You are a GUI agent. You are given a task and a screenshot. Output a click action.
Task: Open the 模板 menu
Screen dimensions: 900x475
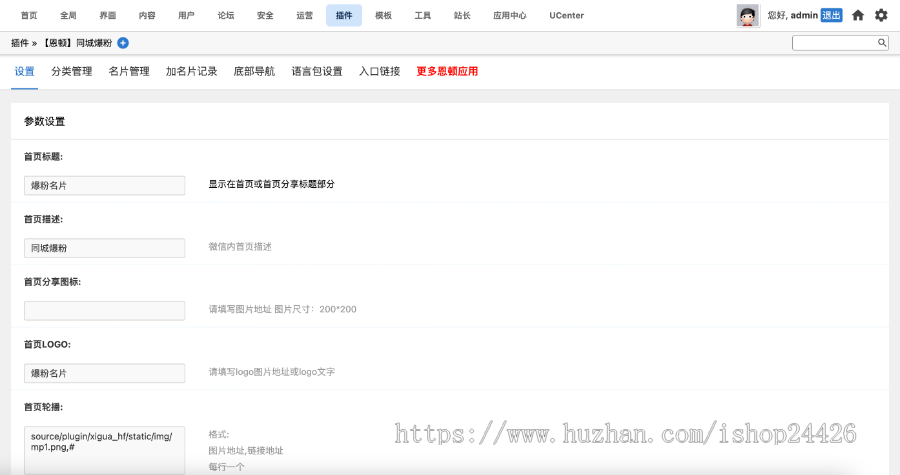pos(383,15)
